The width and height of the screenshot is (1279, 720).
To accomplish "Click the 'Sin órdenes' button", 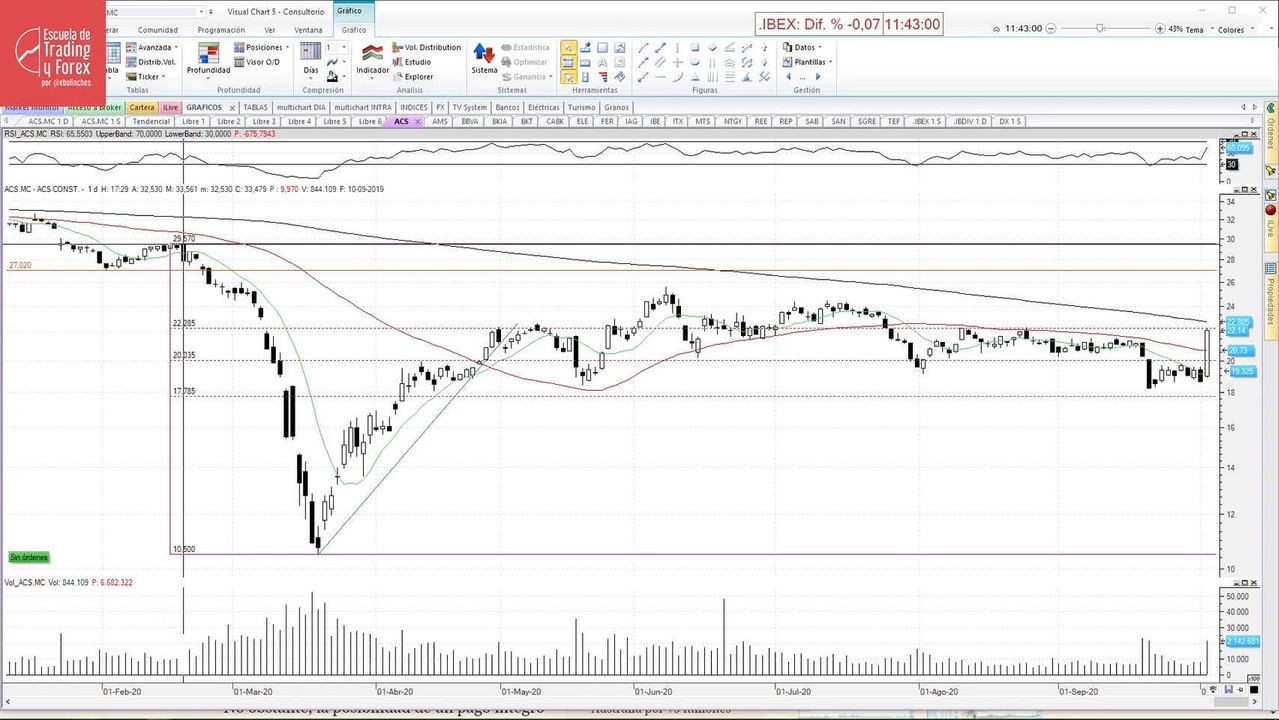I will (x=29, y=557).
